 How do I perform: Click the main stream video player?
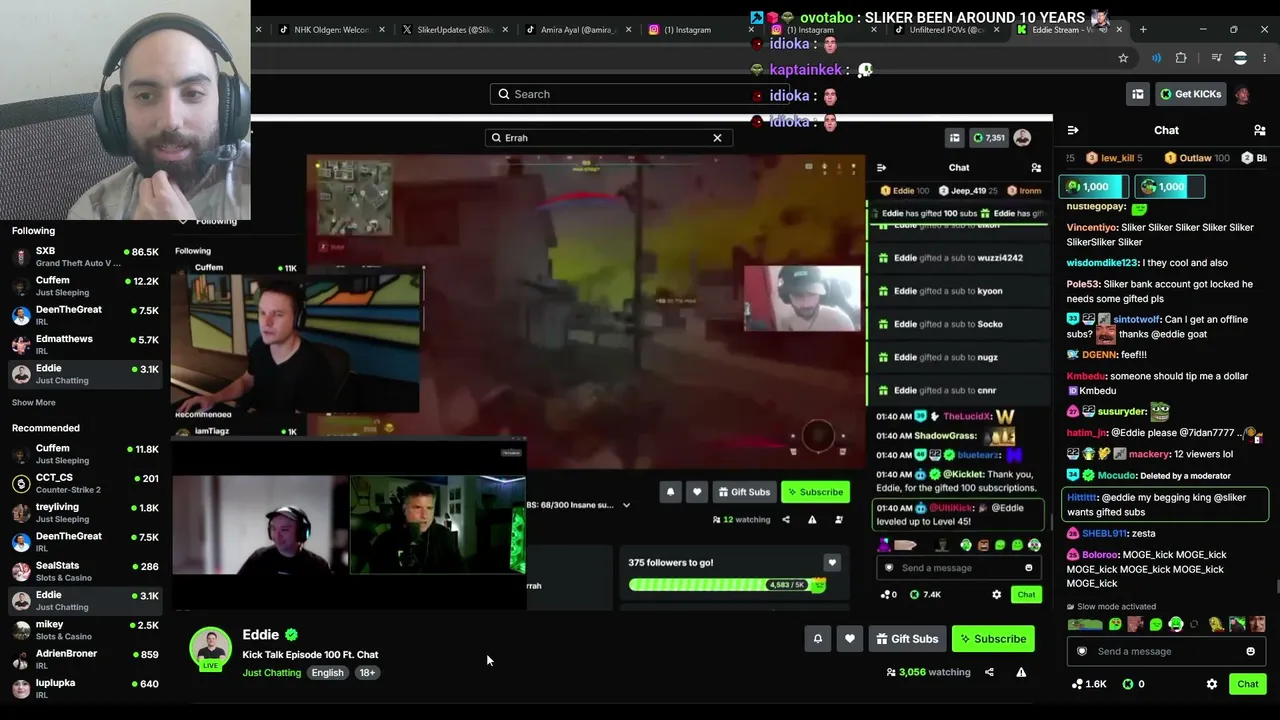610,365
